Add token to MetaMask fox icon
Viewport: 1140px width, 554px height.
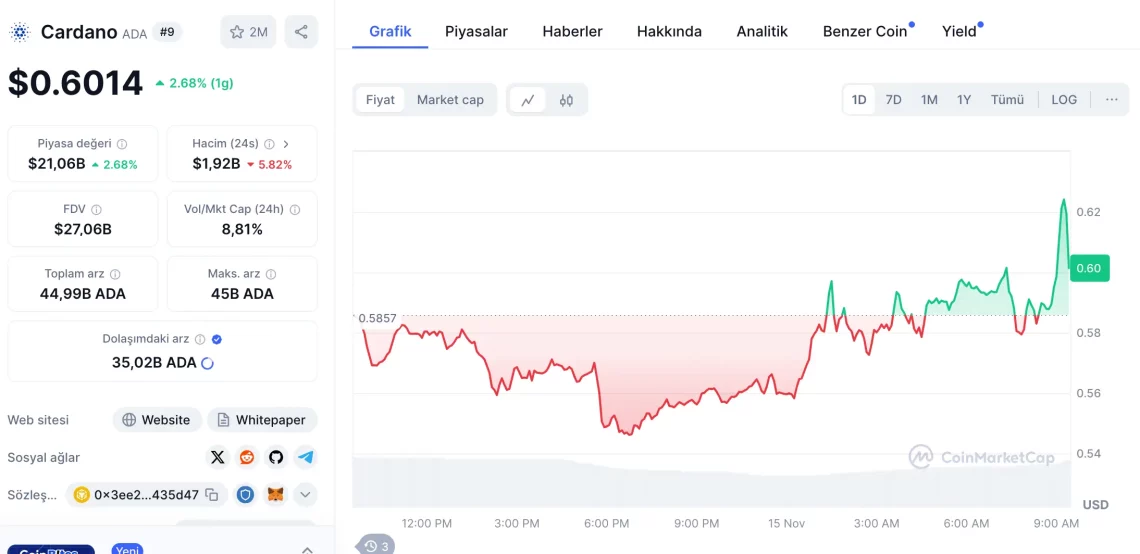coord(276,495)
